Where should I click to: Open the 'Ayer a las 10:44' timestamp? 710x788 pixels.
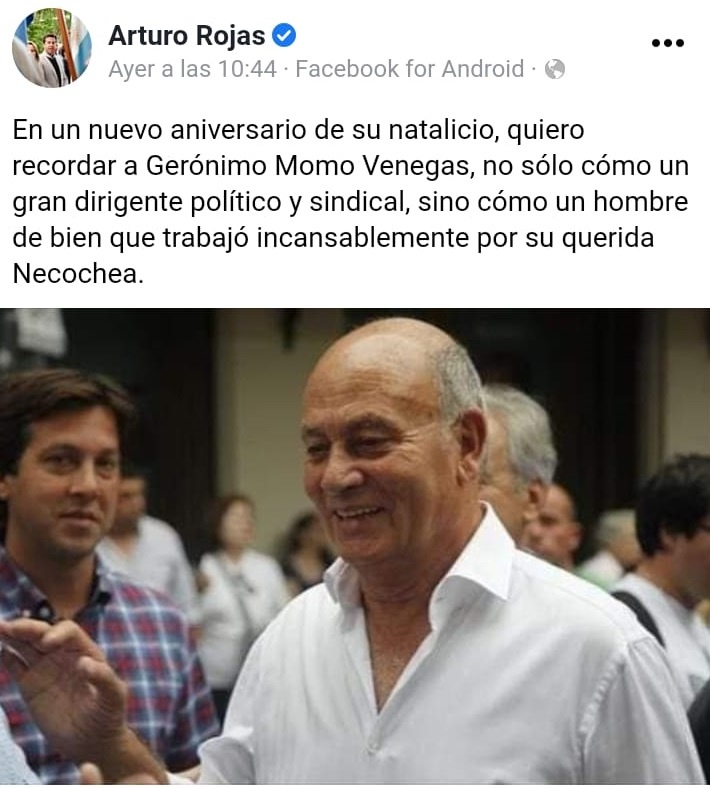(192, 69)
